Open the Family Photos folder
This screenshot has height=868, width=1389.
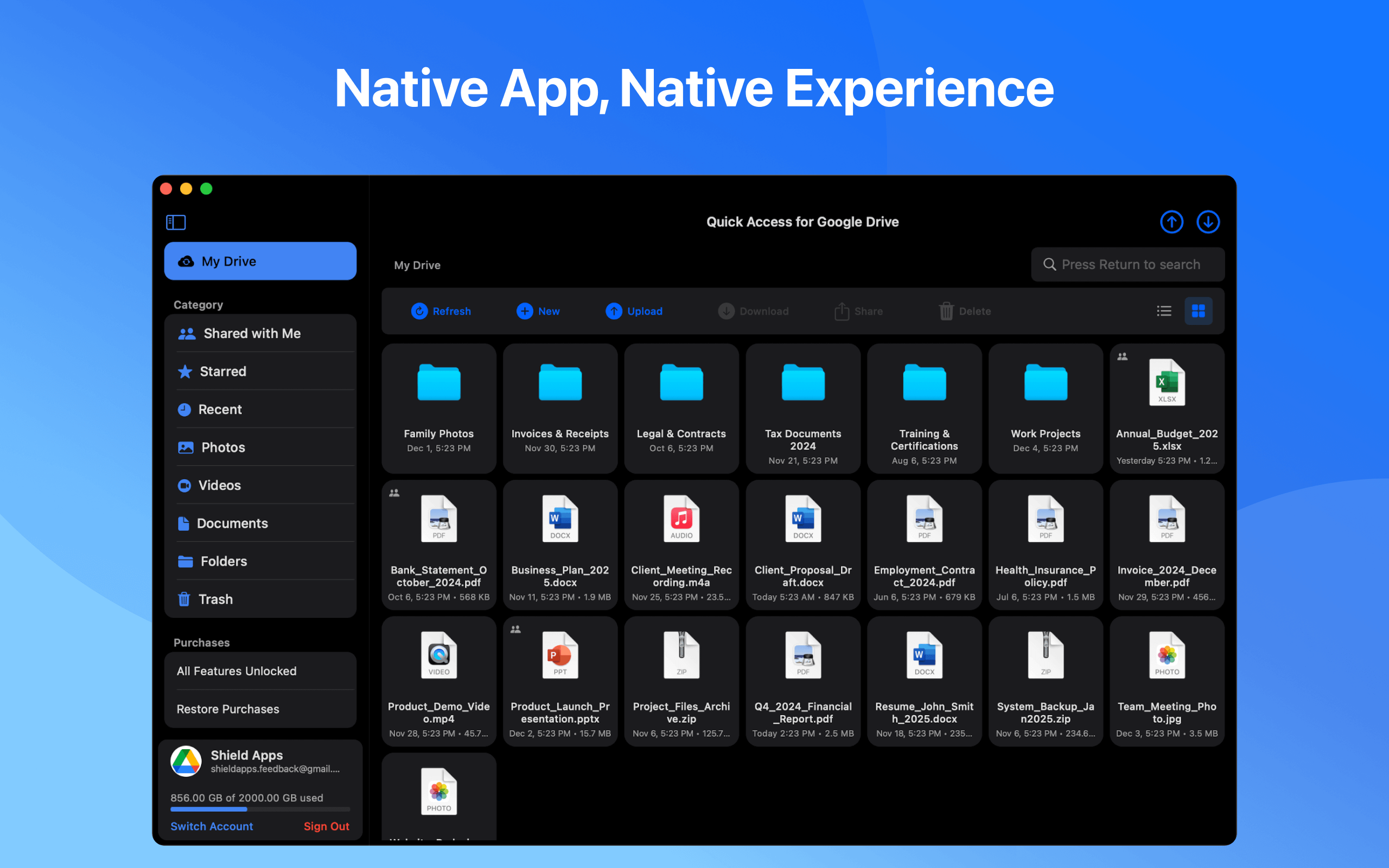coord(438,407)
